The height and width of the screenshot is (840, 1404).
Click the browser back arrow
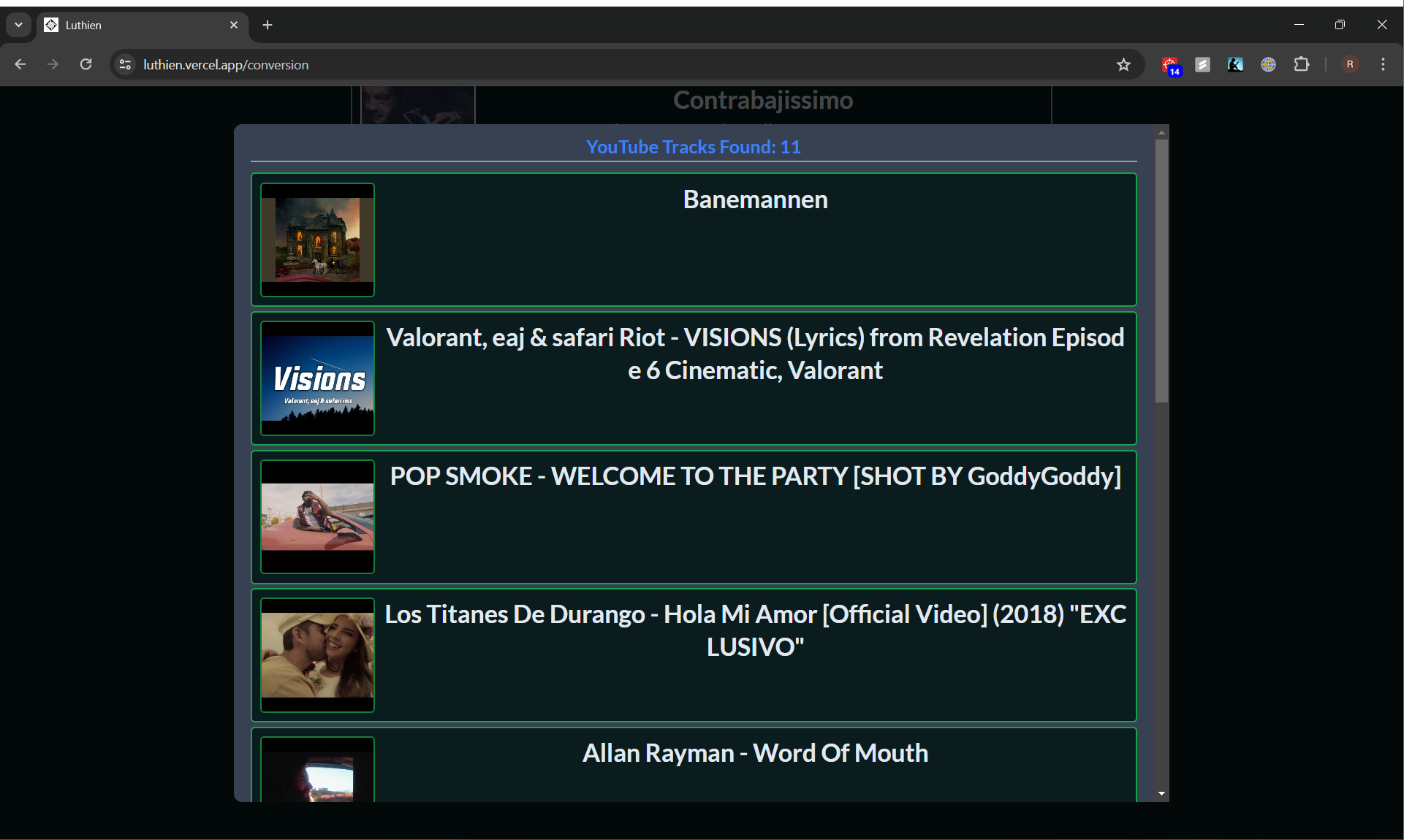pyautogui.click(x=20, y=64)
